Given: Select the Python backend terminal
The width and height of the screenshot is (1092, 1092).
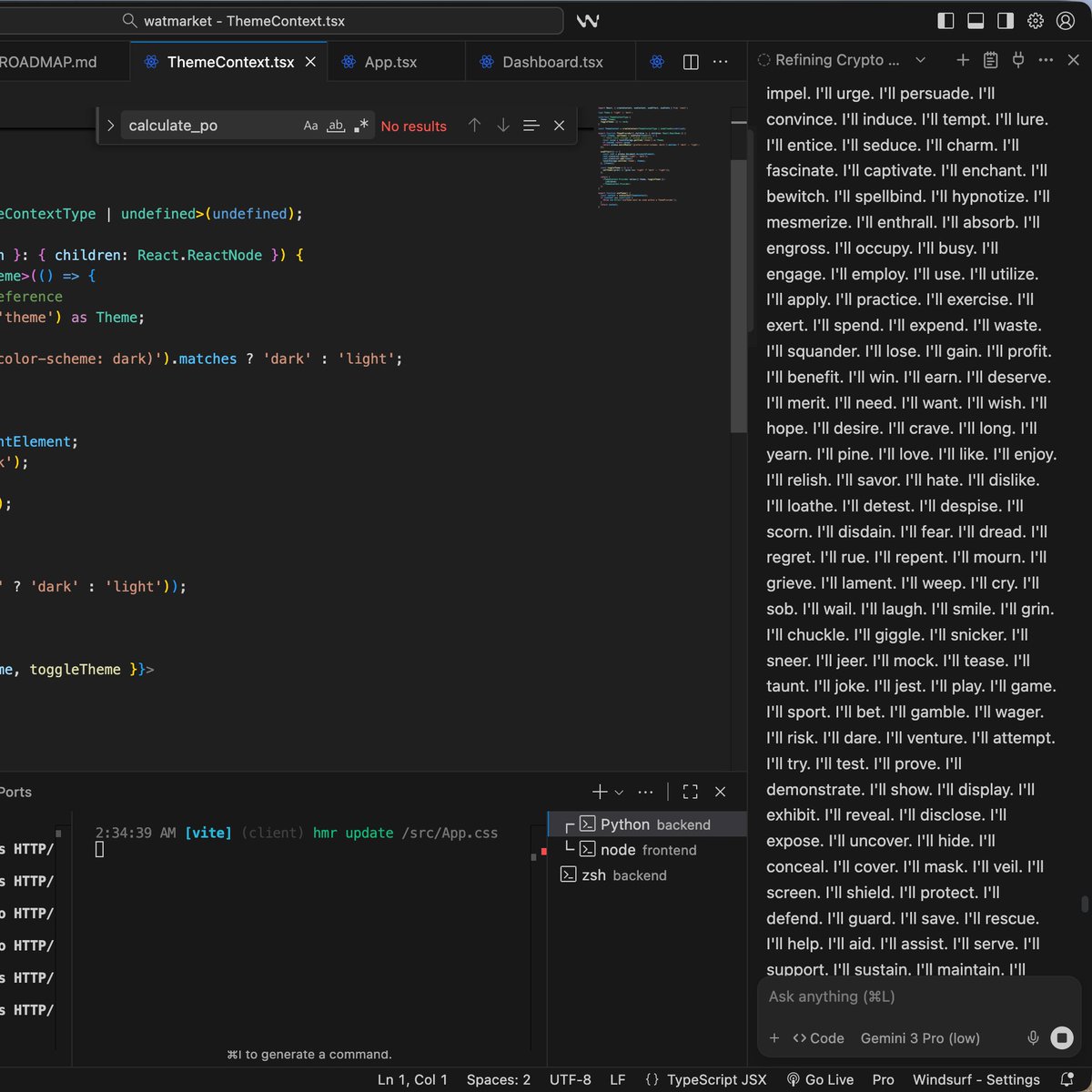Looking at the screenshot, I should click(x=647, y=824).
